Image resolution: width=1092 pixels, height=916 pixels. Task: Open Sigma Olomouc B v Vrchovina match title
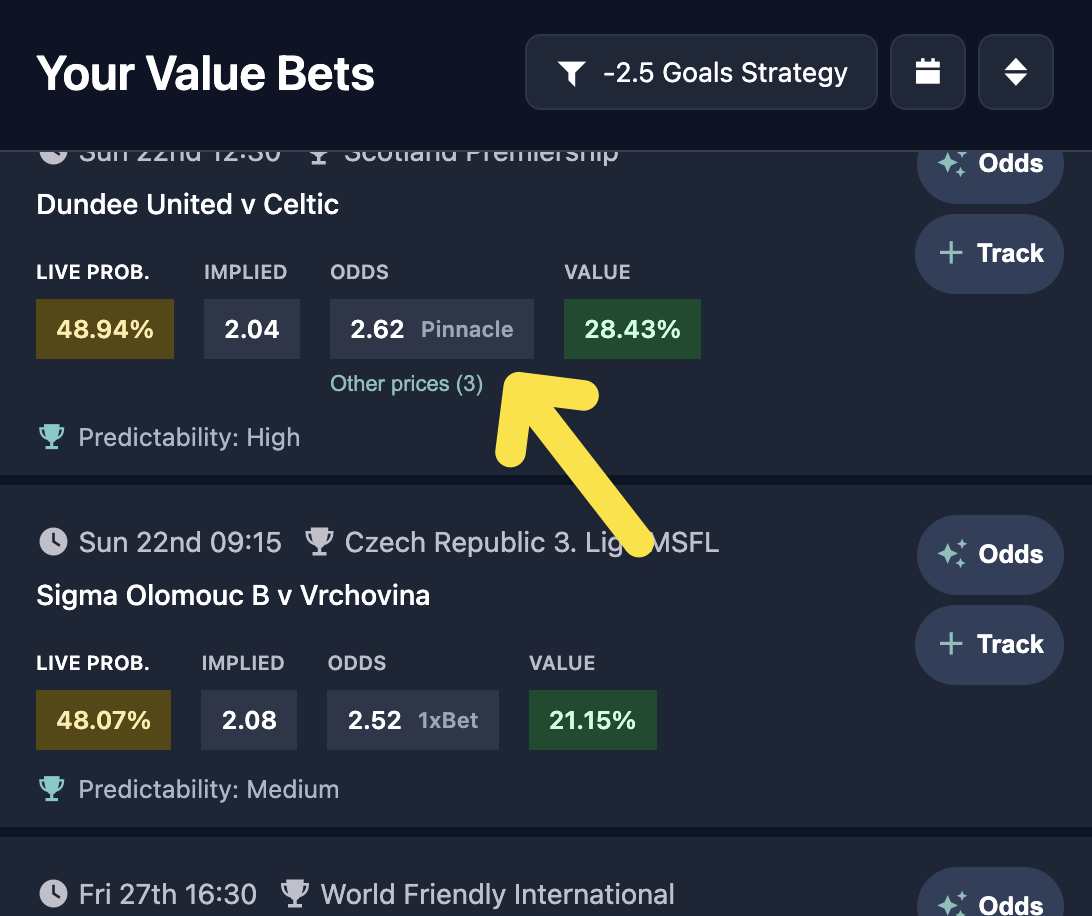point(233,595)
